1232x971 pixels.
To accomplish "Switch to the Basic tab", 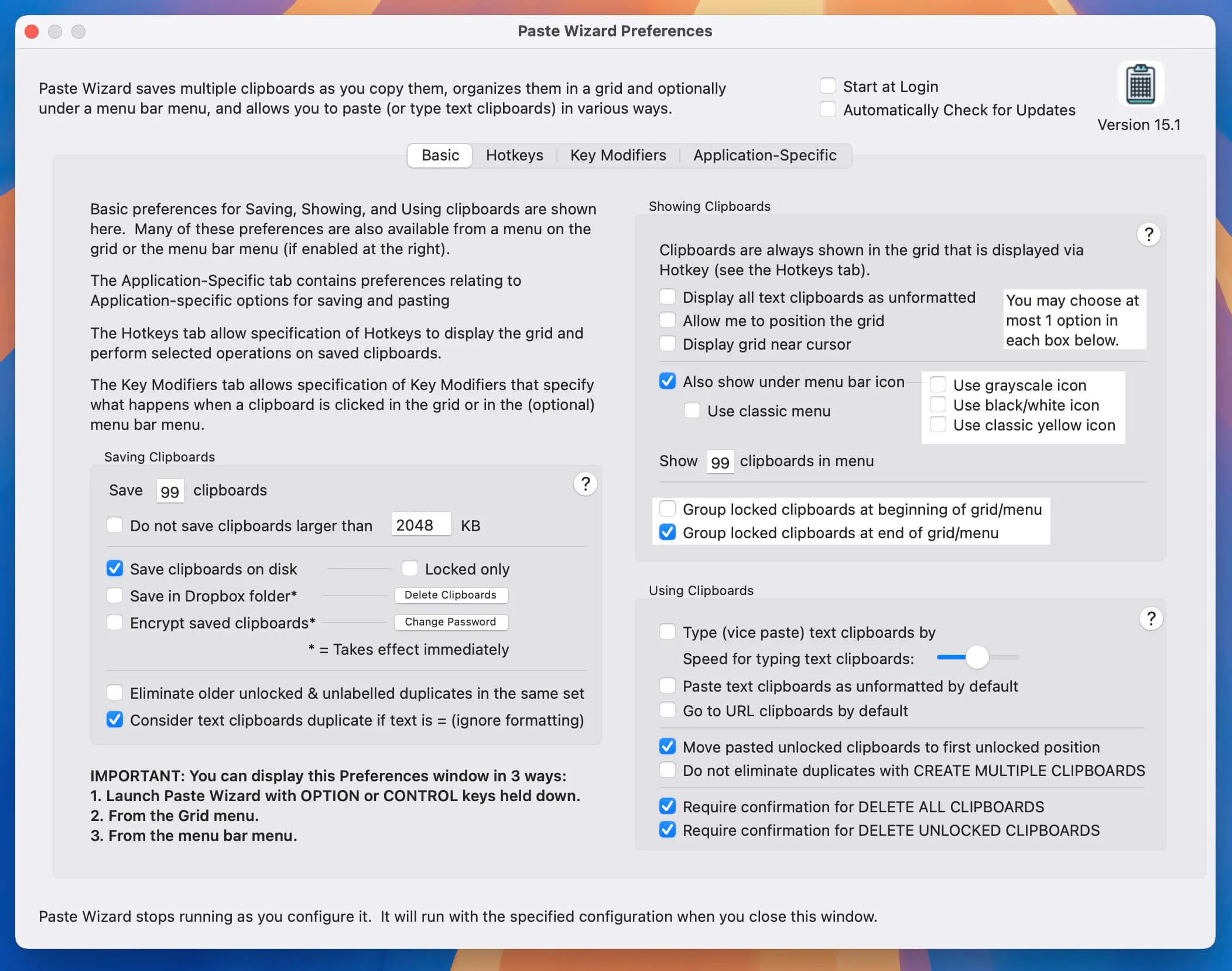I will coord(440,156).
